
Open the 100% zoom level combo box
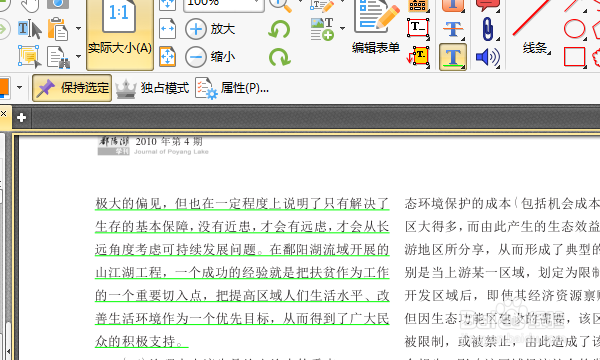(x=224, y=5)
